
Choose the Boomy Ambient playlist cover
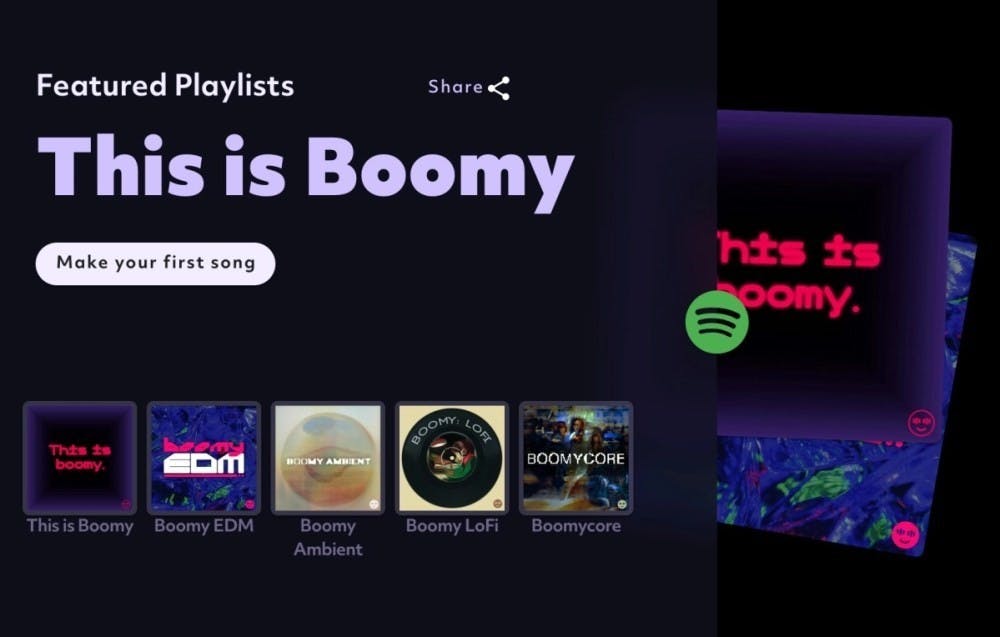pyautogui.click(x=328, y=458)
